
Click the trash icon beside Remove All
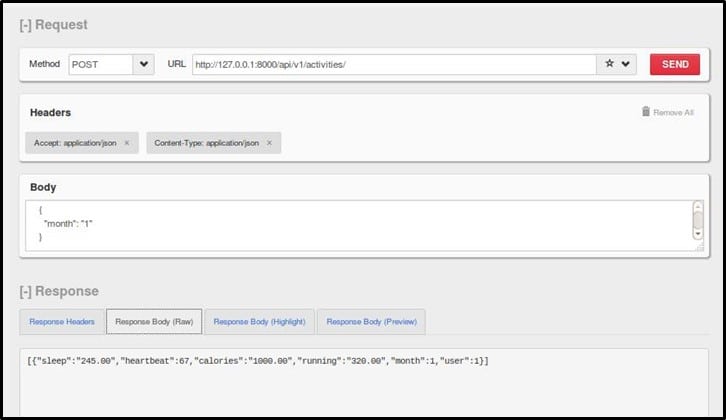646,112
